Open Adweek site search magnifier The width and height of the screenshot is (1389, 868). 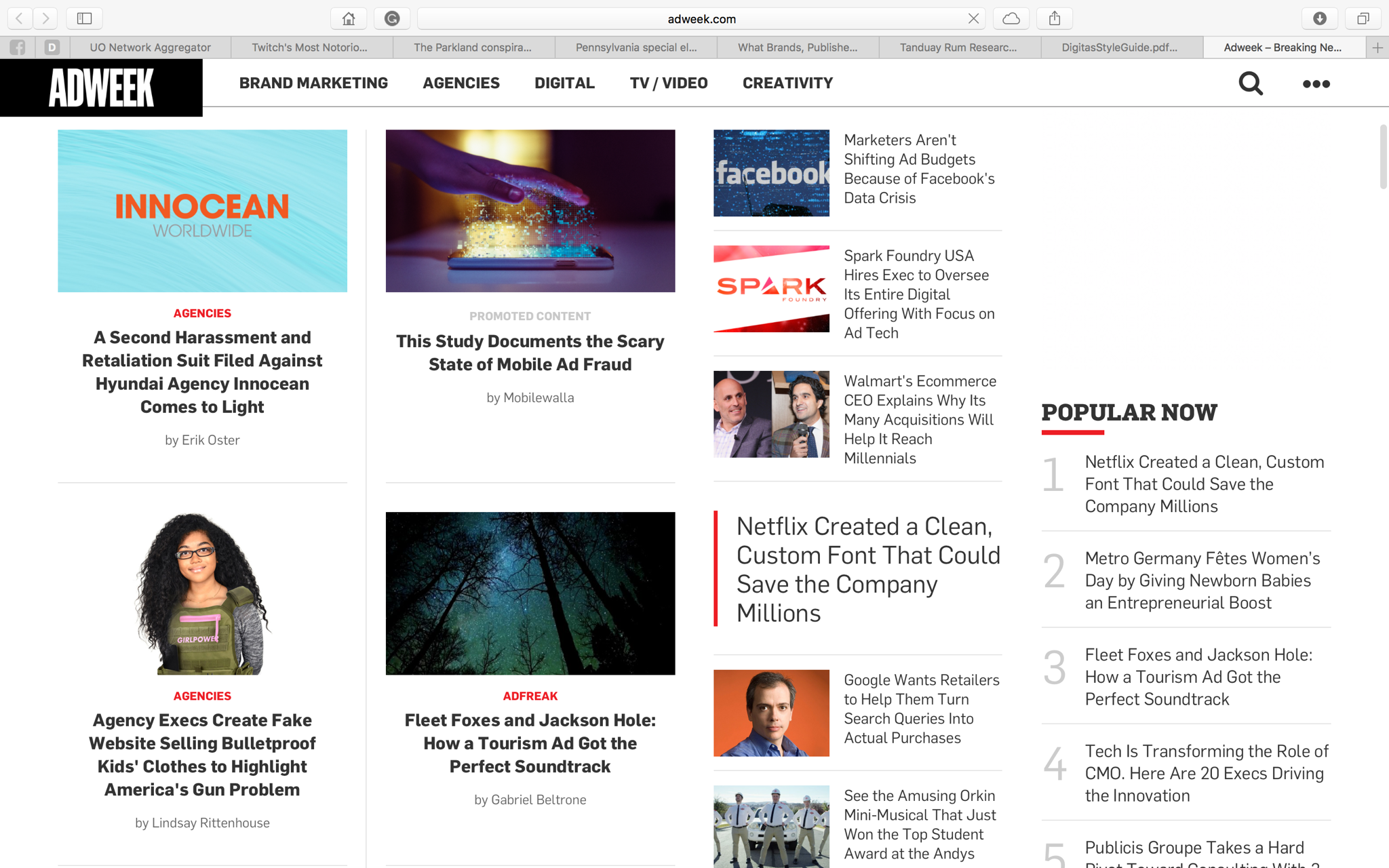pyautogui.click(x=1250, y=83)
